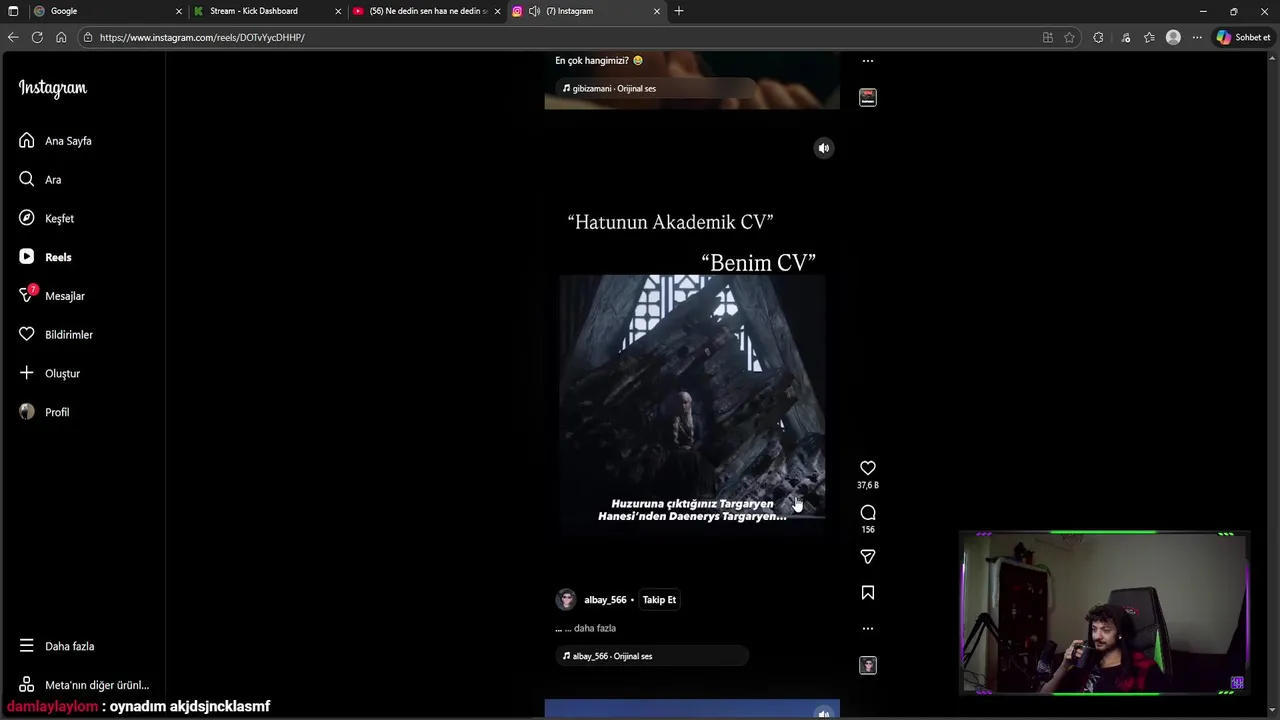The image size is (1280, 720).
Task: Close the Google tab
Action: coord(179,11)
